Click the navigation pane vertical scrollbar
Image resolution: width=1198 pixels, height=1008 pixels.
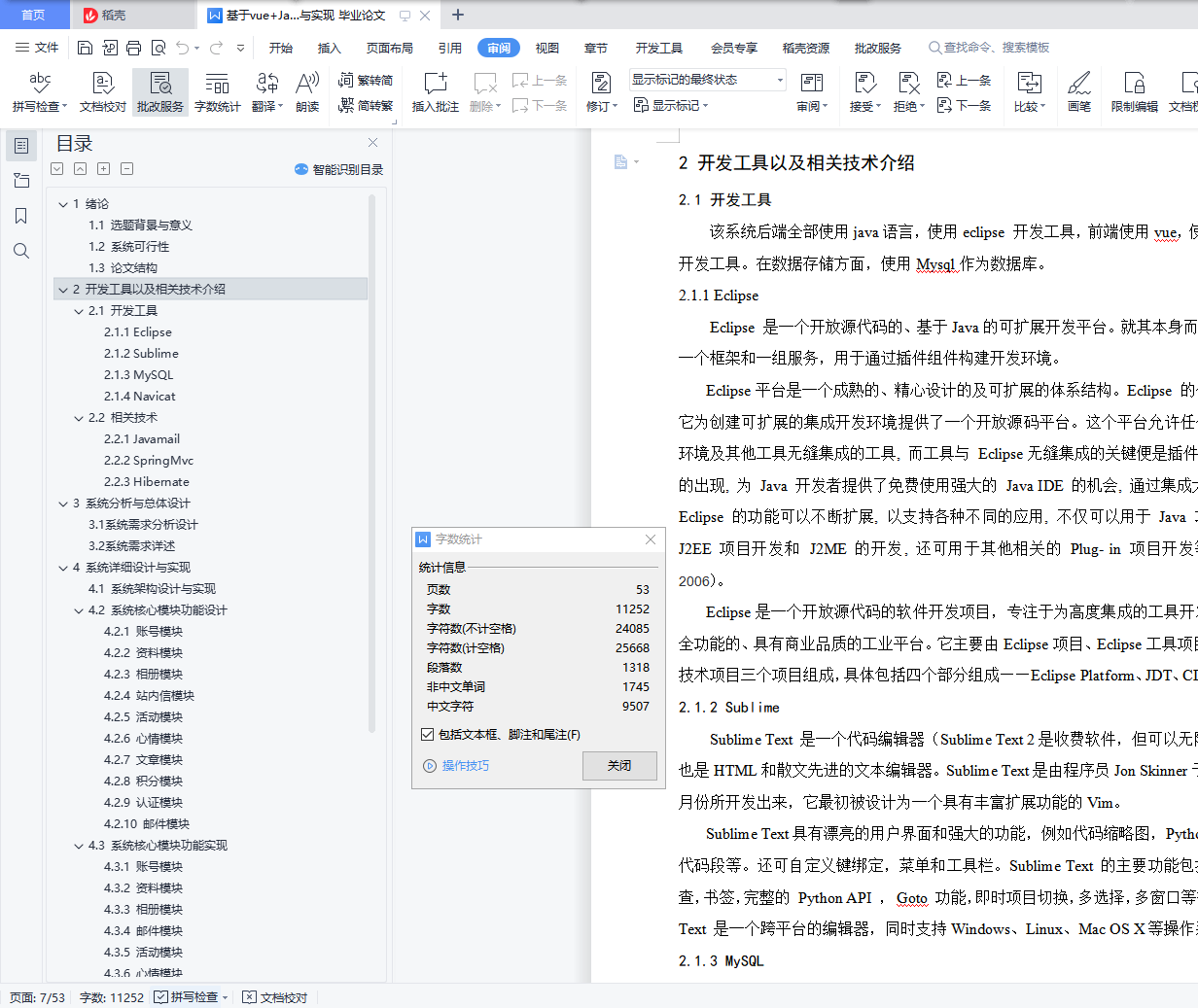pyautogui.click(x=371, y=463)
